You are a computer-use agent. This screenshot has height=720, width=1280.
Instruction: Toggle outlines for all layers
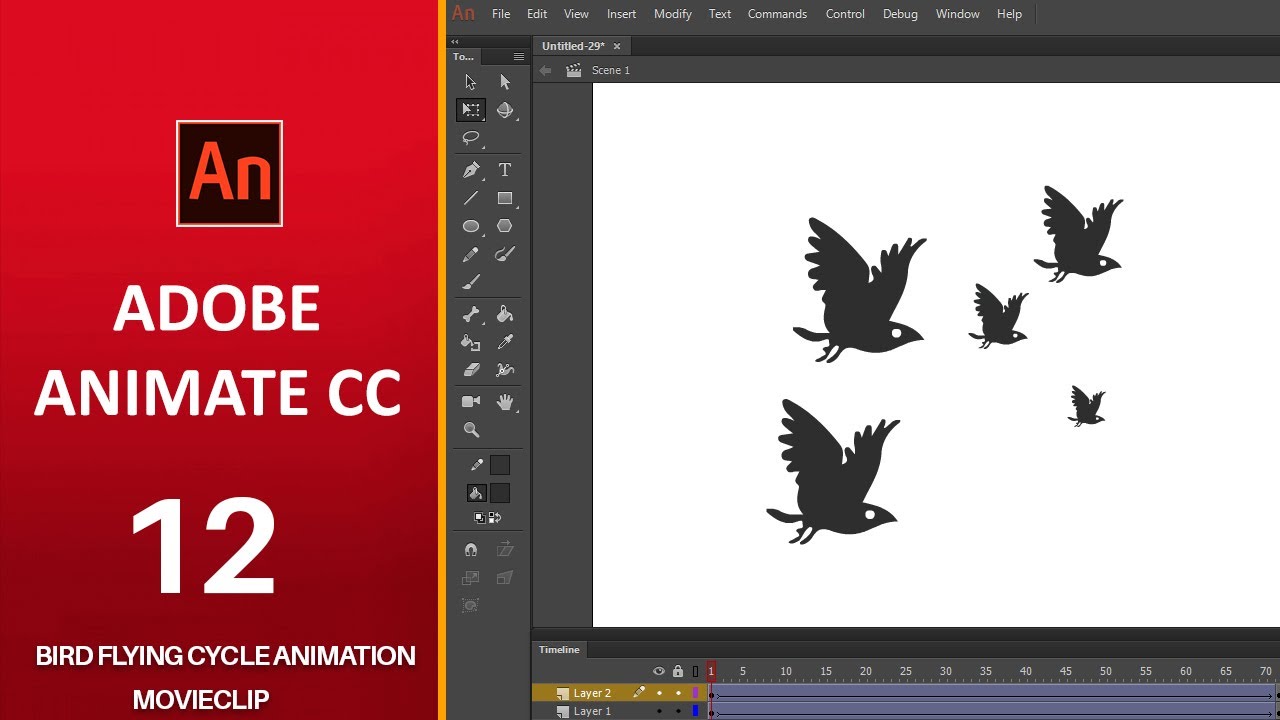coord(695,671)
